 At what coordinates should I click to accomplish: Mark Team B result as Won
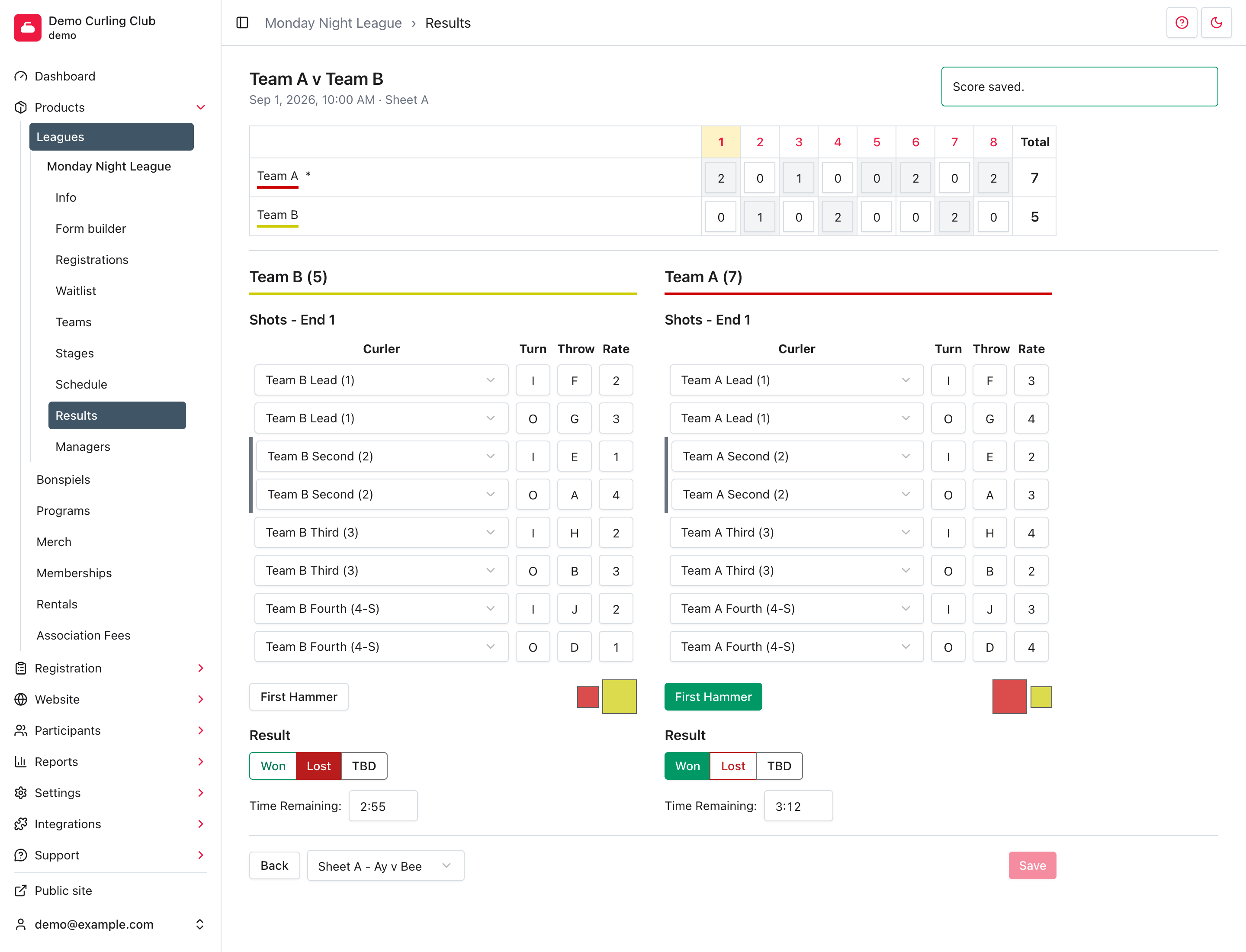(x=273, y=766)
